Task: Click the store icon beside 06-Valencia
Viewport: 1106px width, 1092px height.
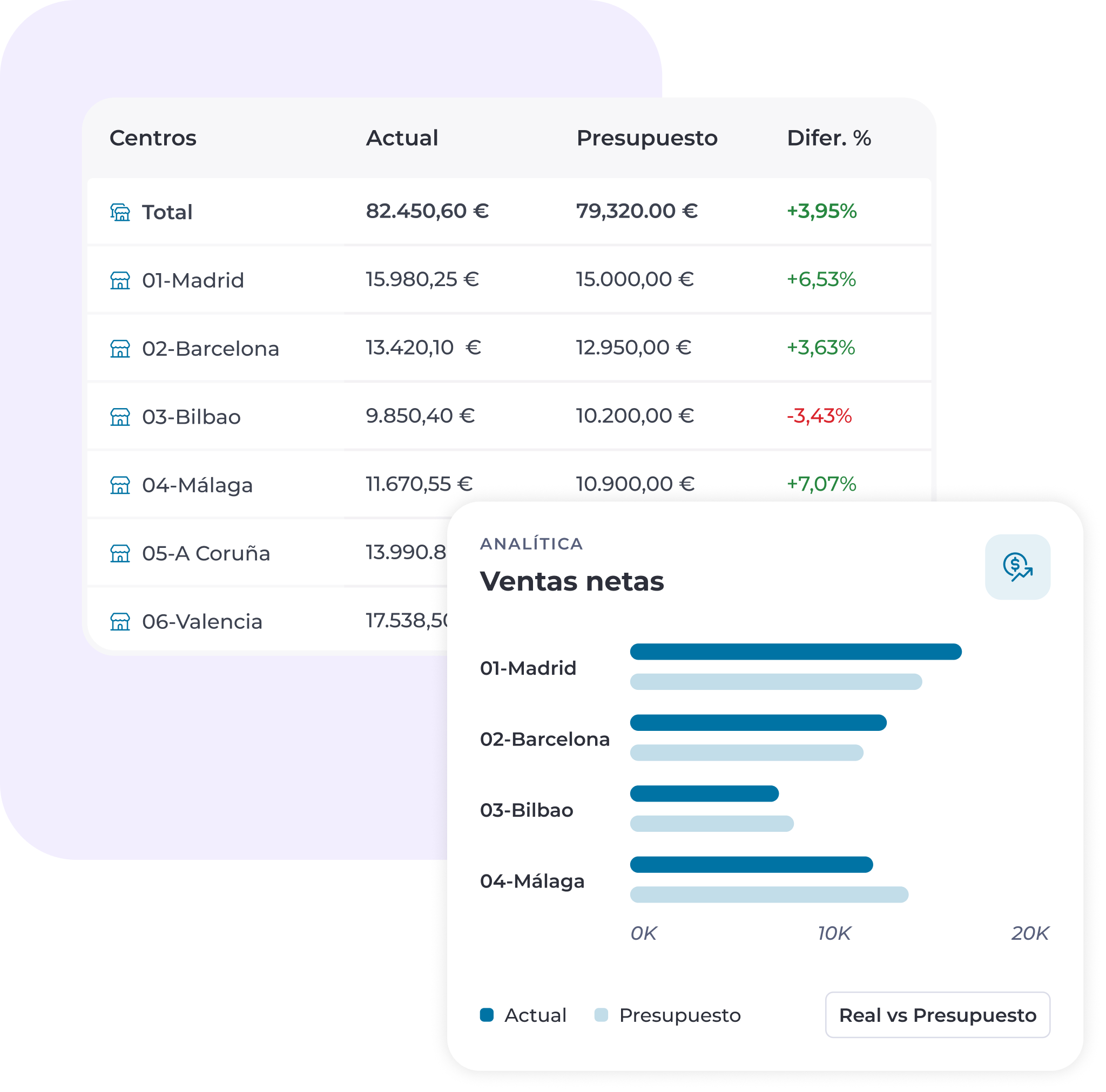Action: click(x=120, y=621)
